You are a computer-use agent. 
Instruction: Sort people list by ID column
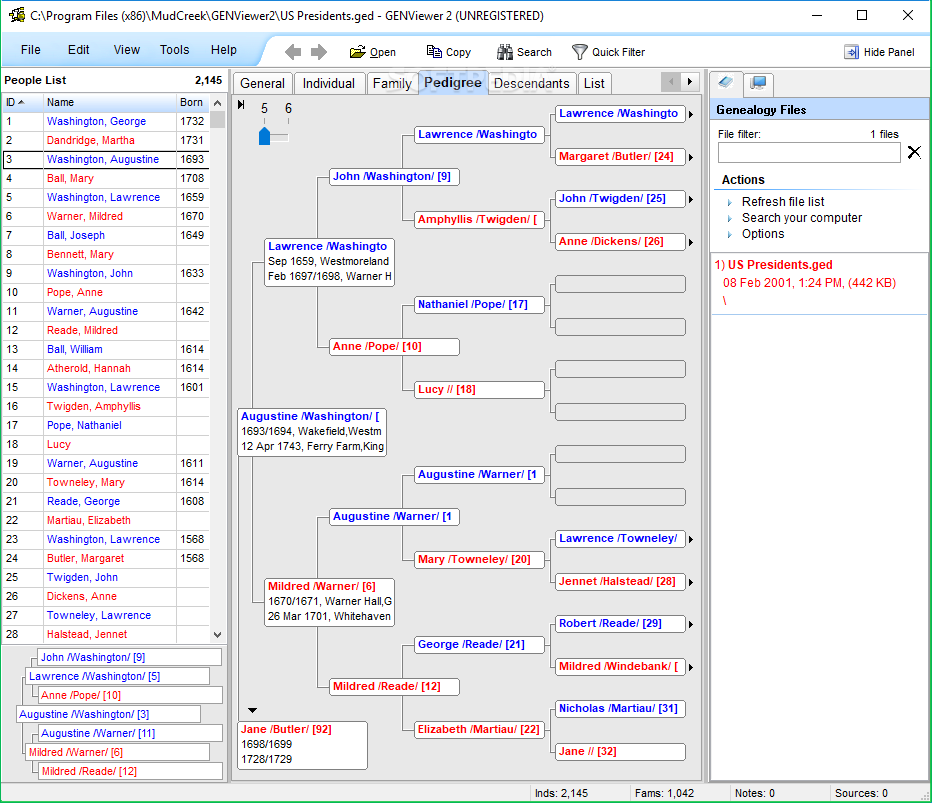[x=23, y=102]
